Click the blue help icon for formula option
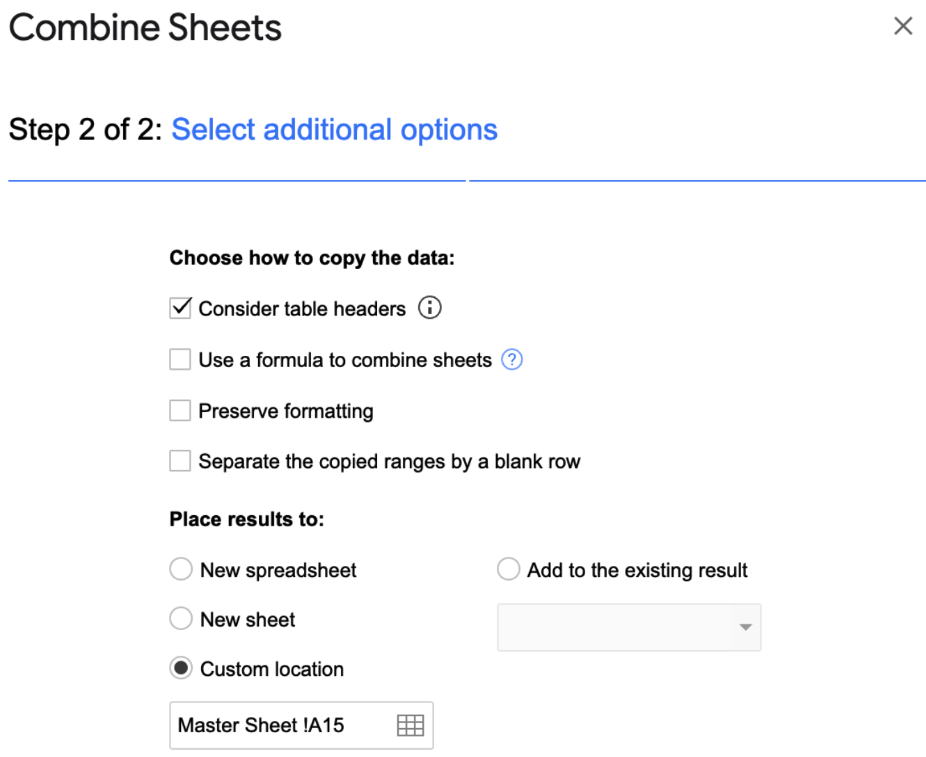The width and height of the screenshot is (926, 757). coord(512,359)
